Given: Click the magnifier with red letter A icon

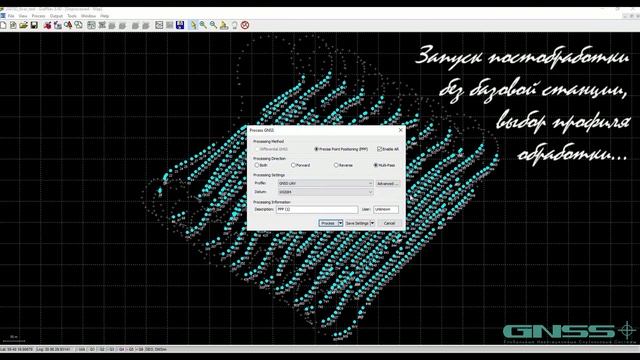Looking at the screenshot, I should pos(68,25).
